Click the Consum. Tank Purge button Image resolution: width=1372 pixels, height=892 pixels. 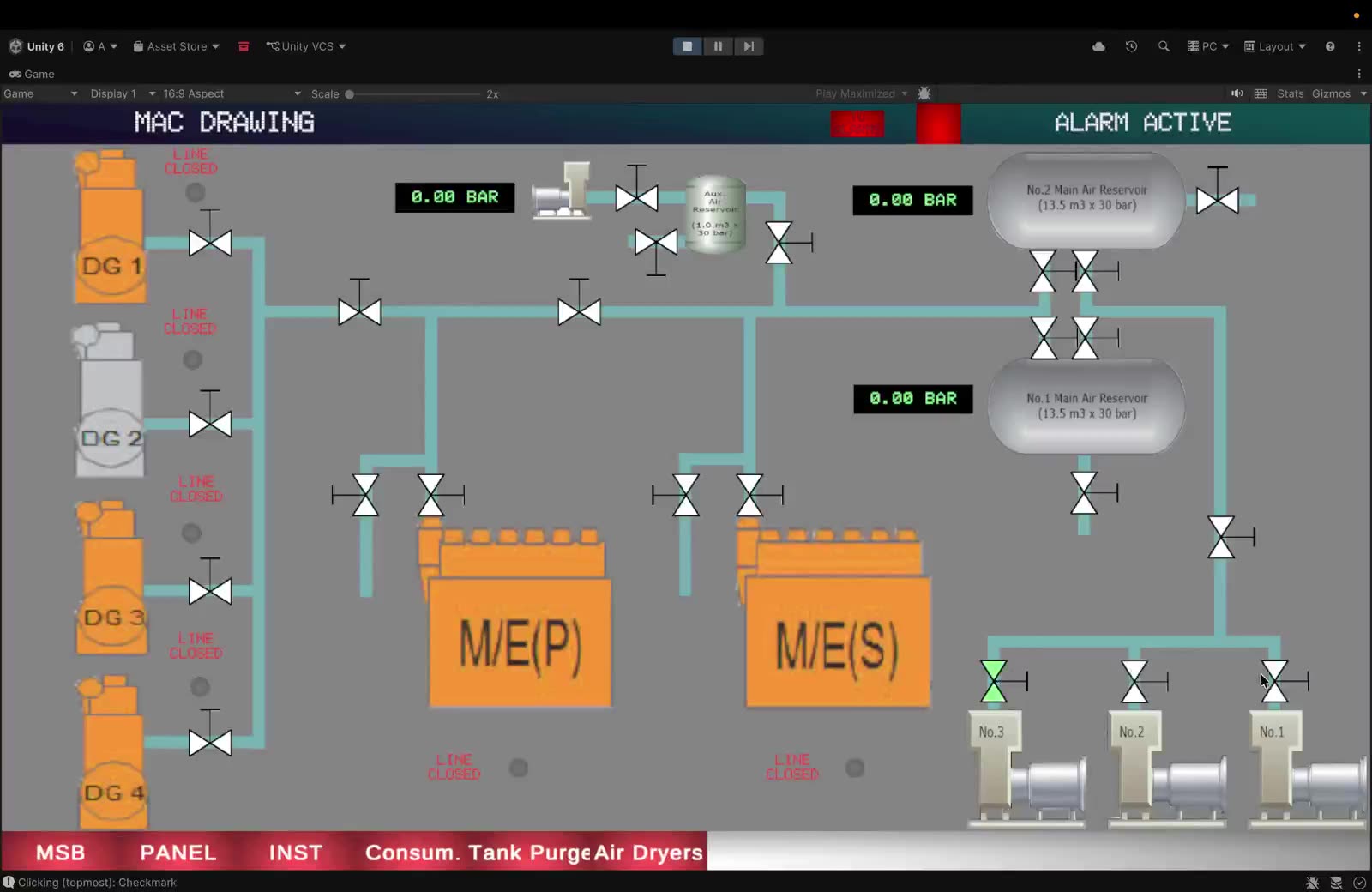tap(478, 853)
